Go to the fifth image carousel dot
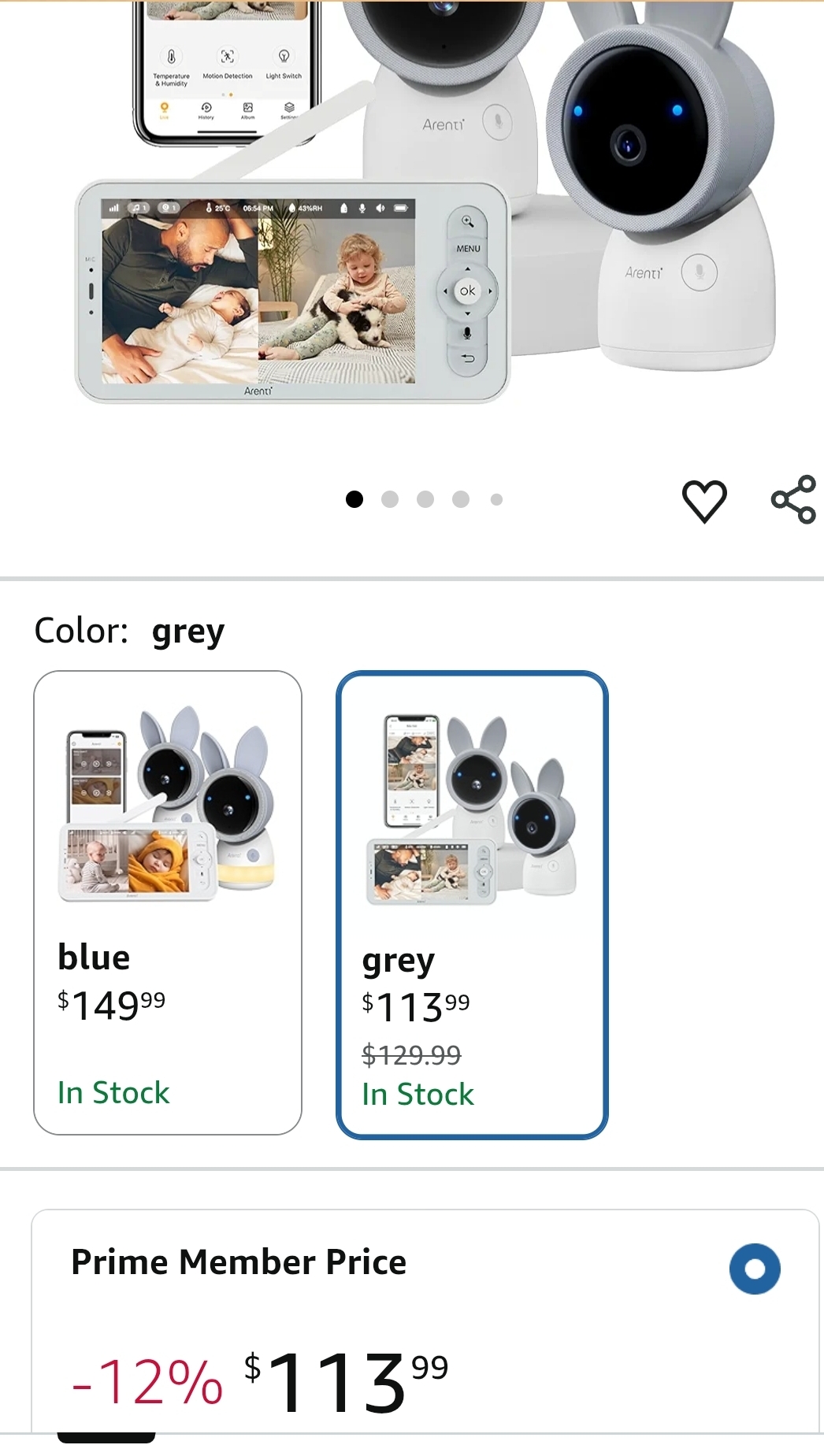The height and width of the screenshot is (1456, 824). [496, 499]
